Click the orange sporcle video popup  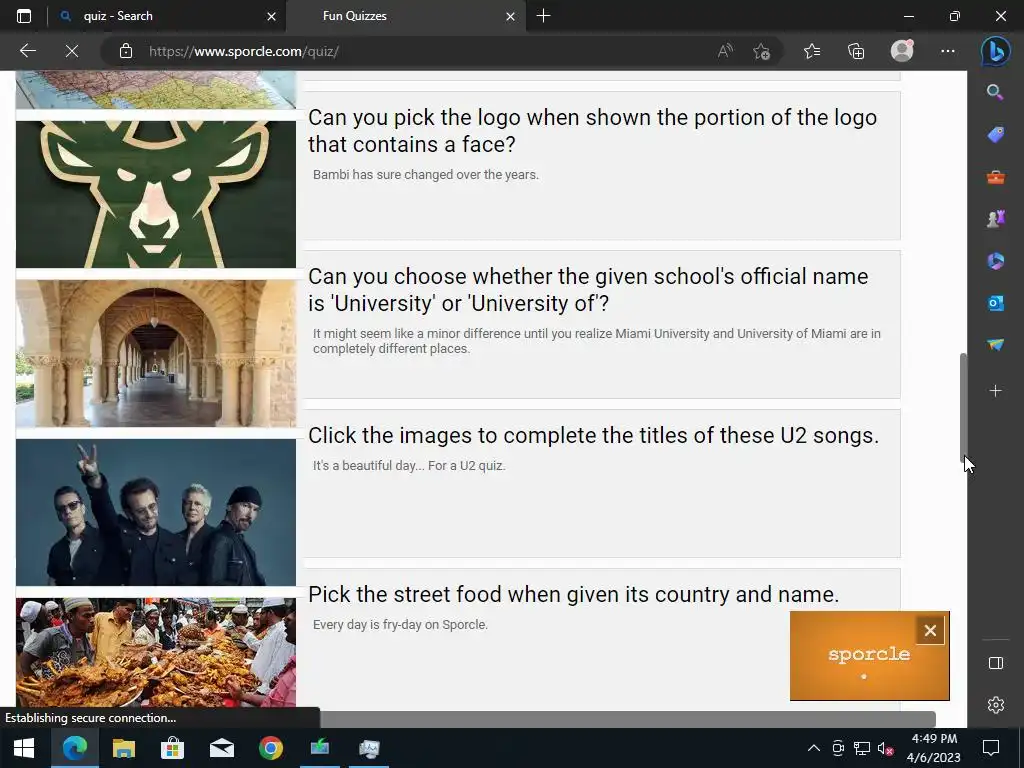(x=869, y=656)
